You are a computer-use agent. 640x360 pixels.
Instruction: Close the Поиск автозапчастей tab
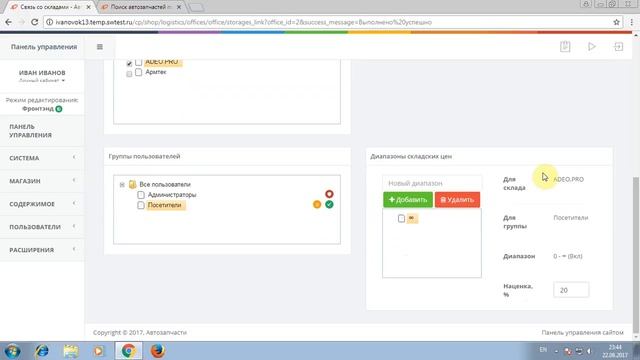[179, 7]
